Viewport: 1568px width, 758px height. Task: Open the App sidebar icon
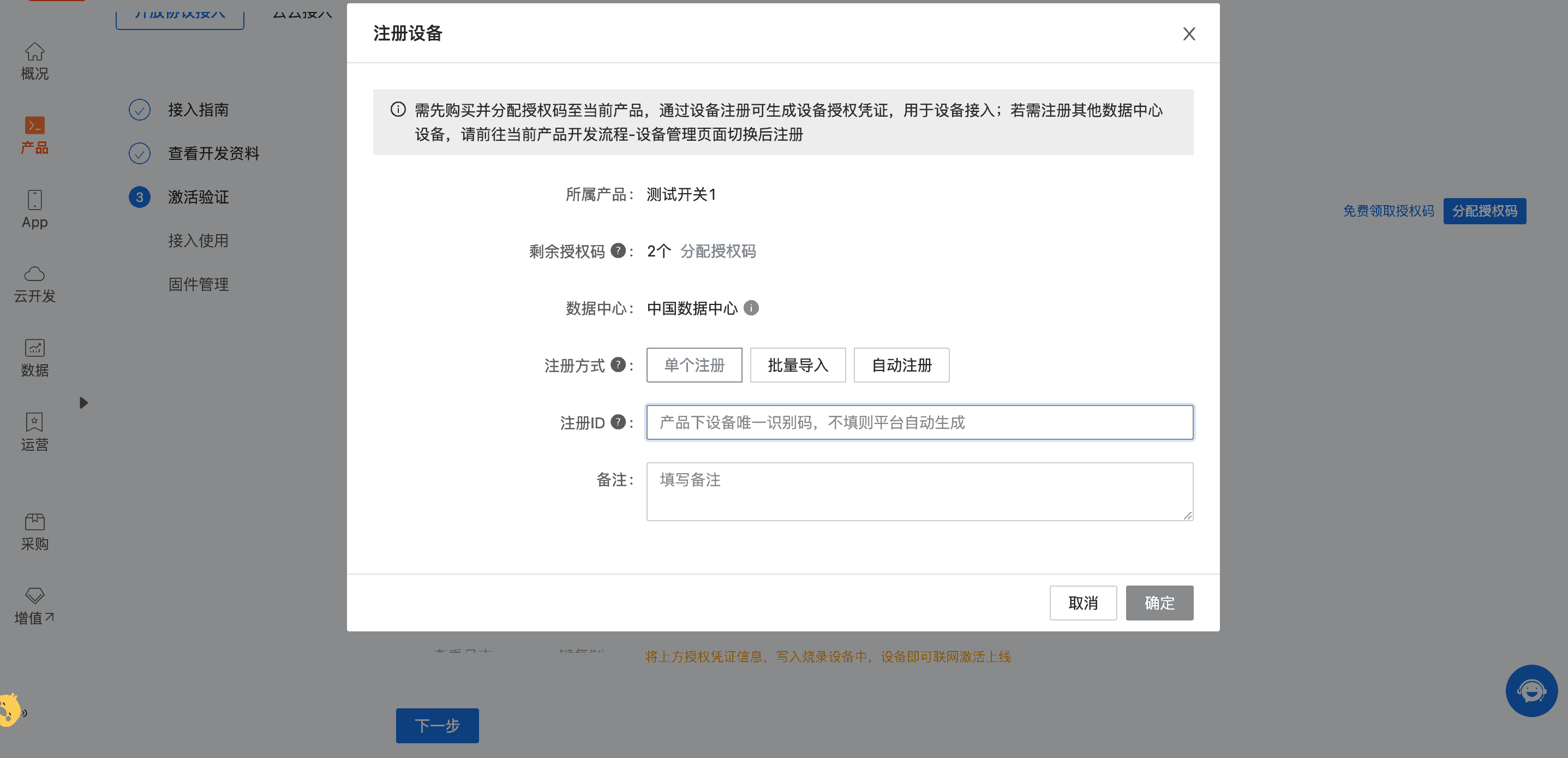point(35,210)
